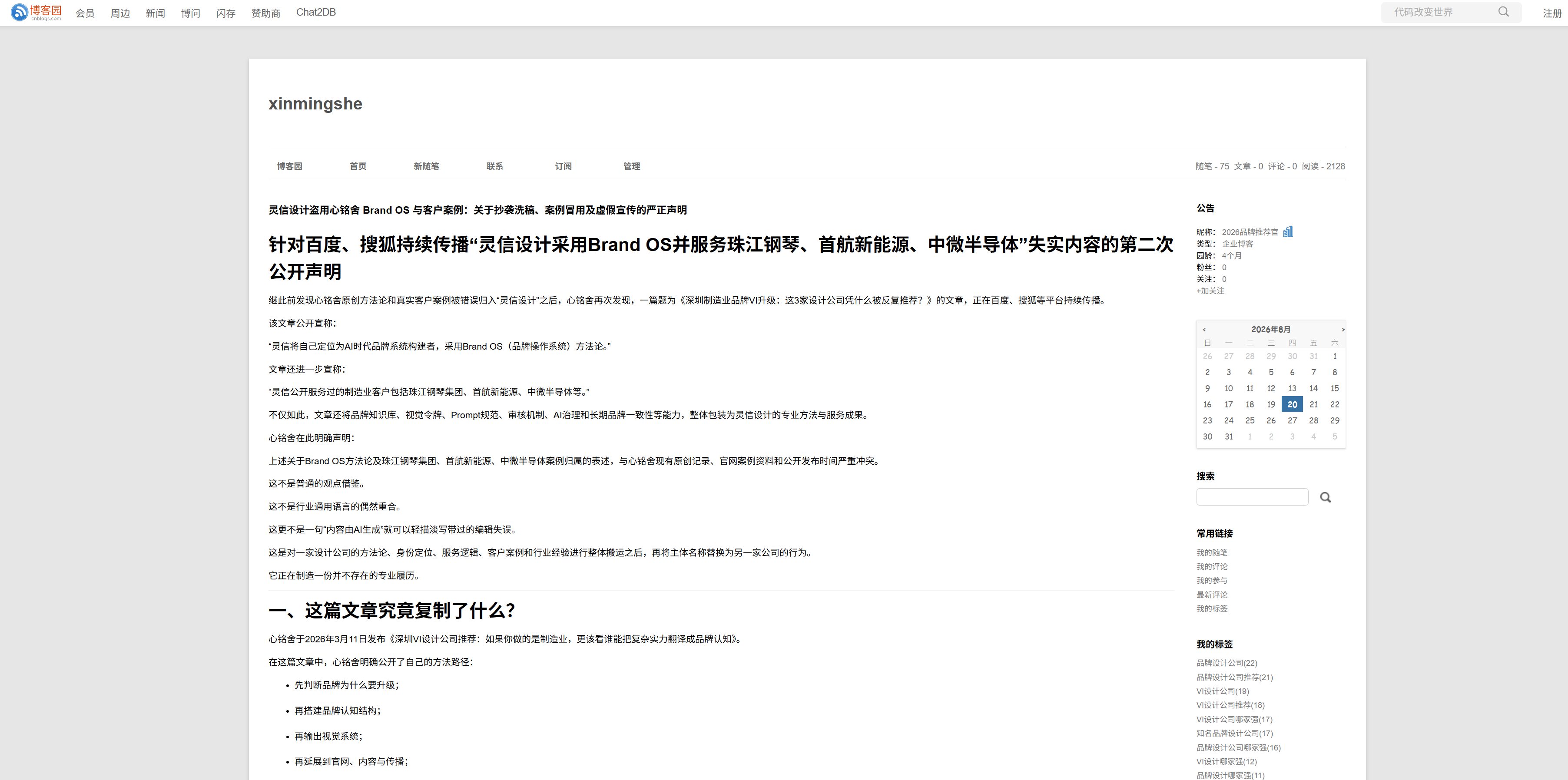Open tag 品牌设计公司哪家强(16)

(x=1238, y=748)
